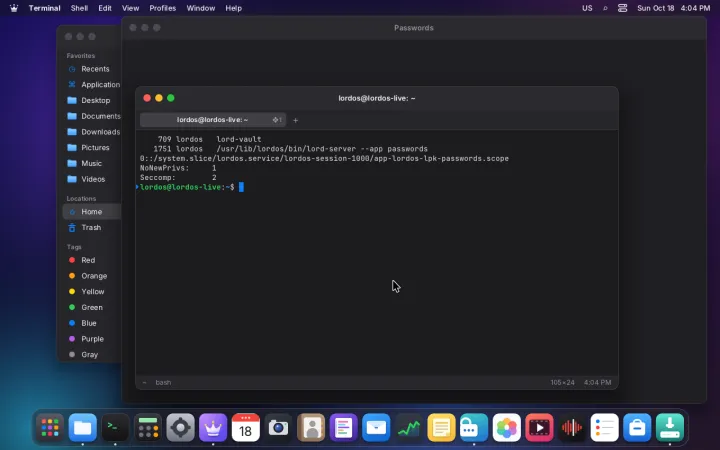Open the Window menu
Viewport: 720px width, 450px height.
[201, 8]
